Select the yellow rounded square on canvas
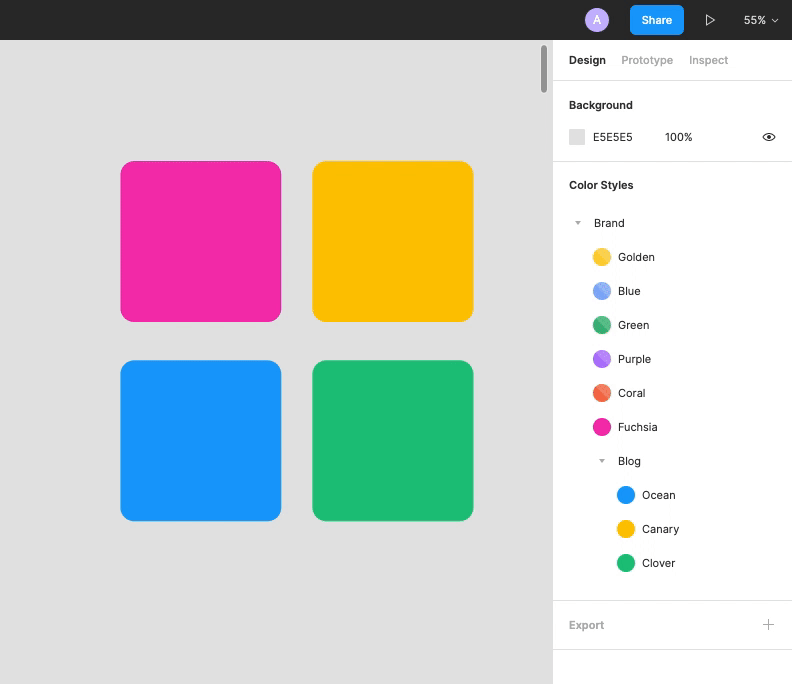Screen dimensions: 792x684 coord(392,241)
